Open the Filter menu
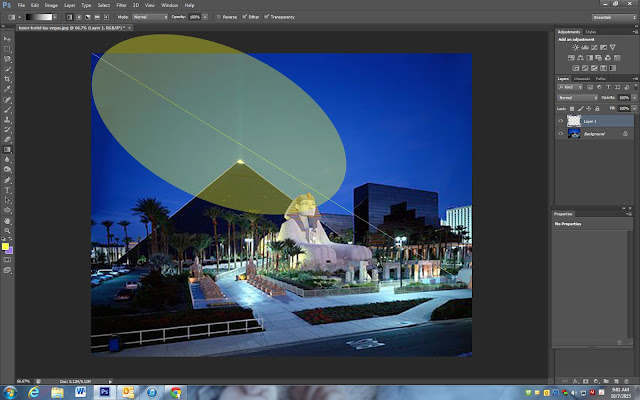This screenshot has height=400, width=640. (x=121, y=5)
